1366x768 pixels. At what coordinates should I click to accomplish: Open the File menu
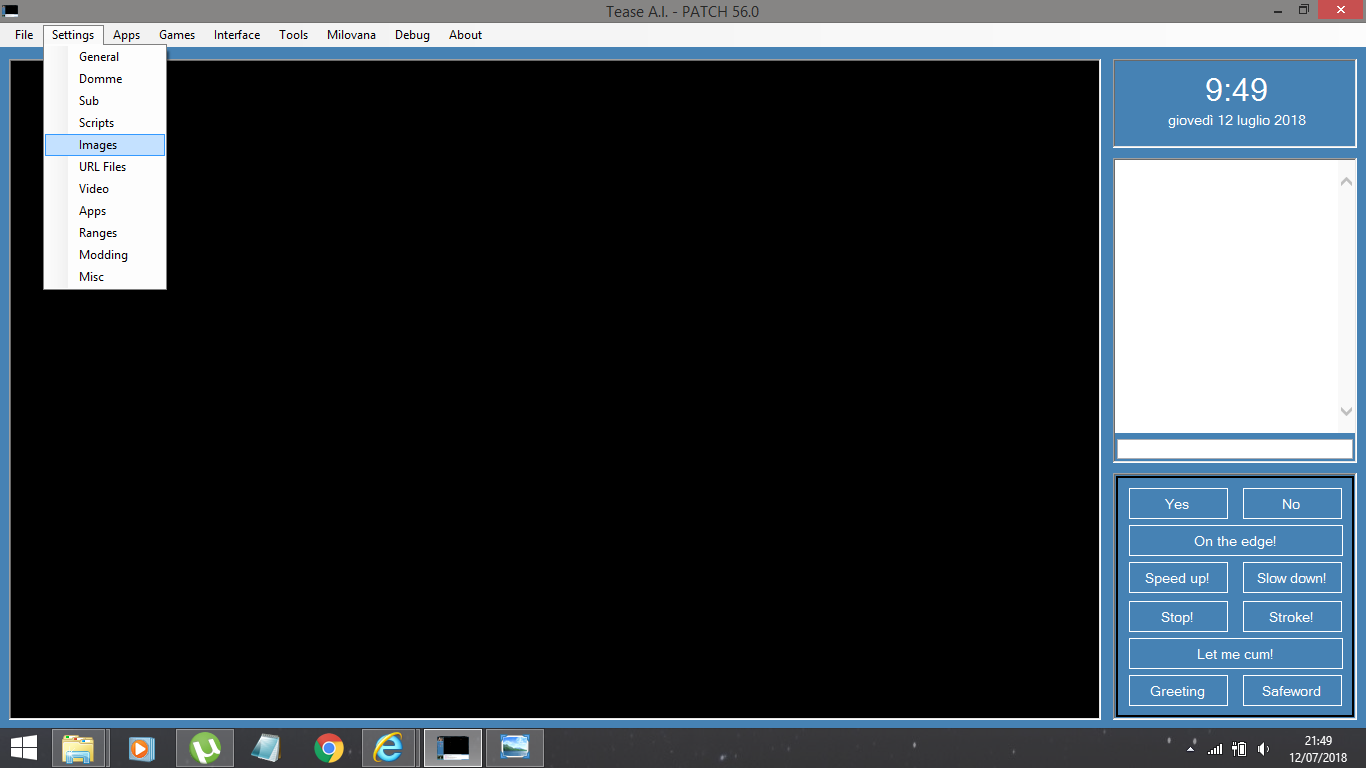point(24,35)
